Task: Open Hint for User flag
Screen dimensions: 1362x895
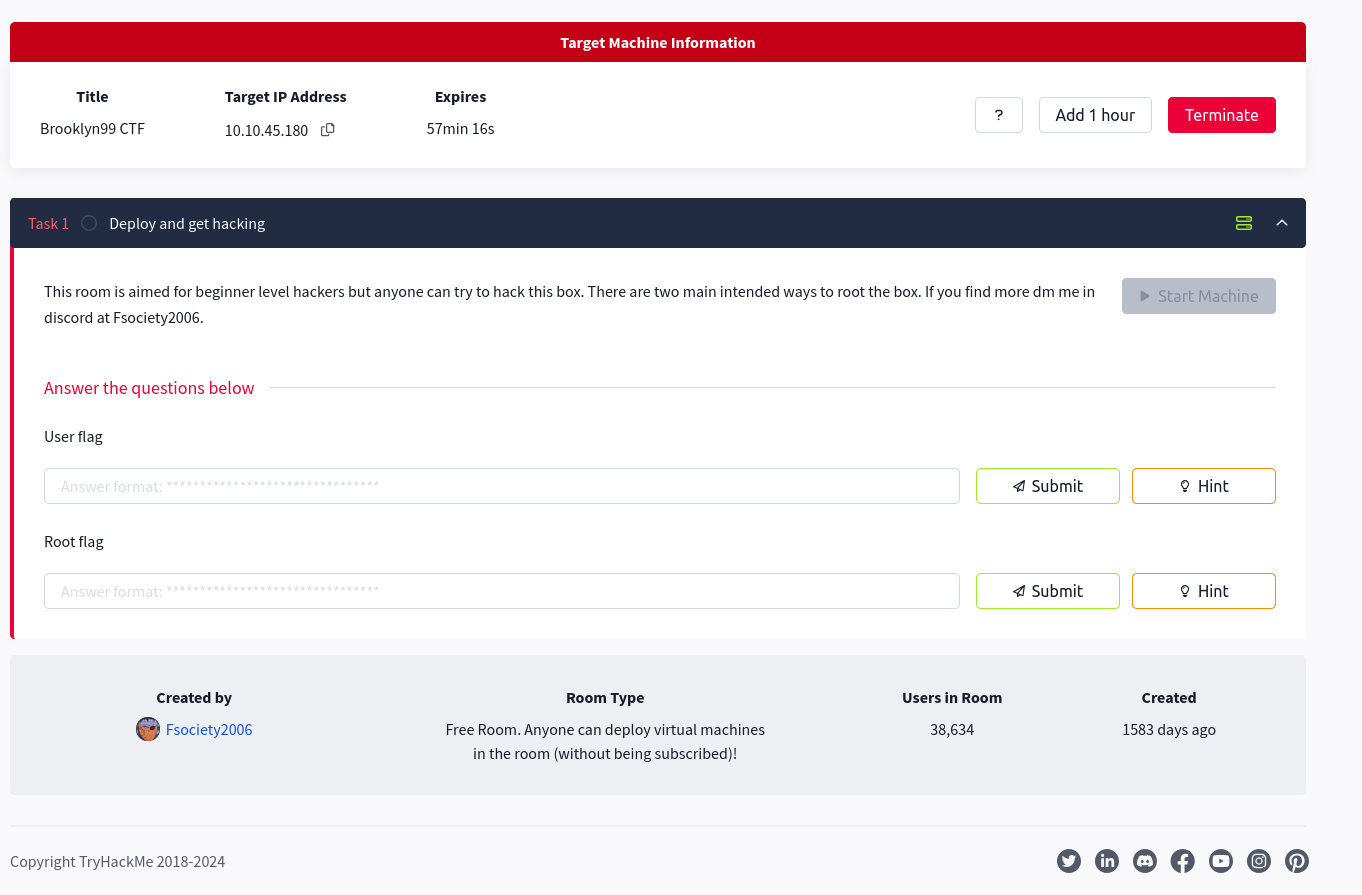Action: click(1204, 486)
